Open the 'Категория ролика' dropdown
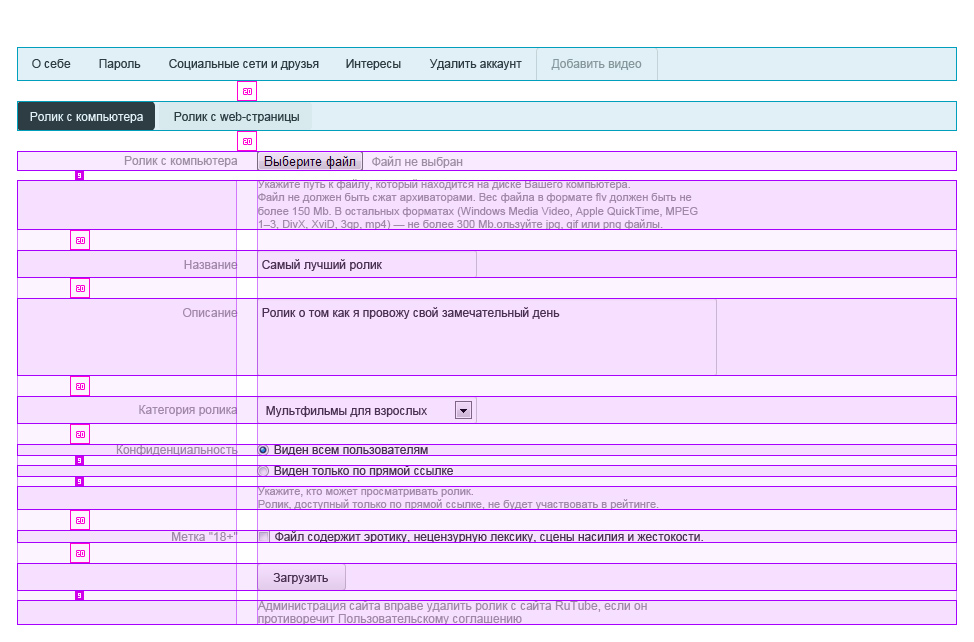This screenshot has width=974, height=642. [x=367, y=410]
